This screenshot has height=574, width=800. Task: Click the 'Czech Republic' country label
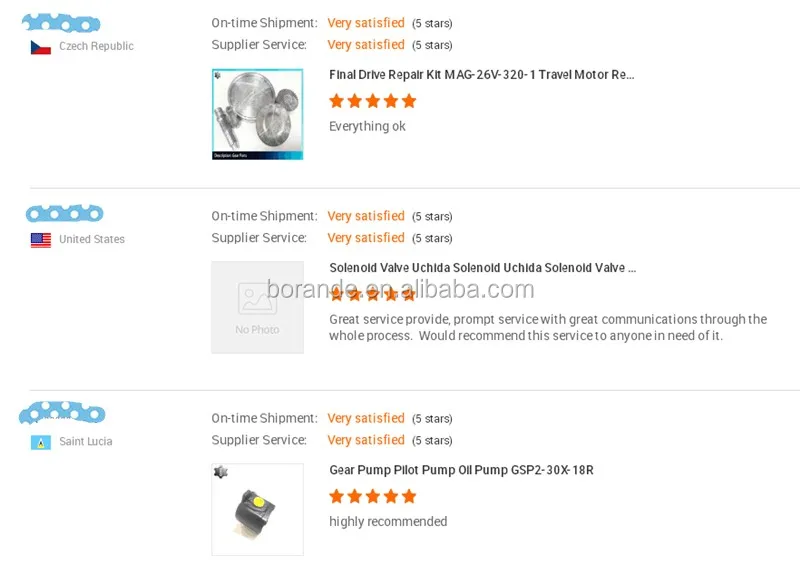coord(96,46)
